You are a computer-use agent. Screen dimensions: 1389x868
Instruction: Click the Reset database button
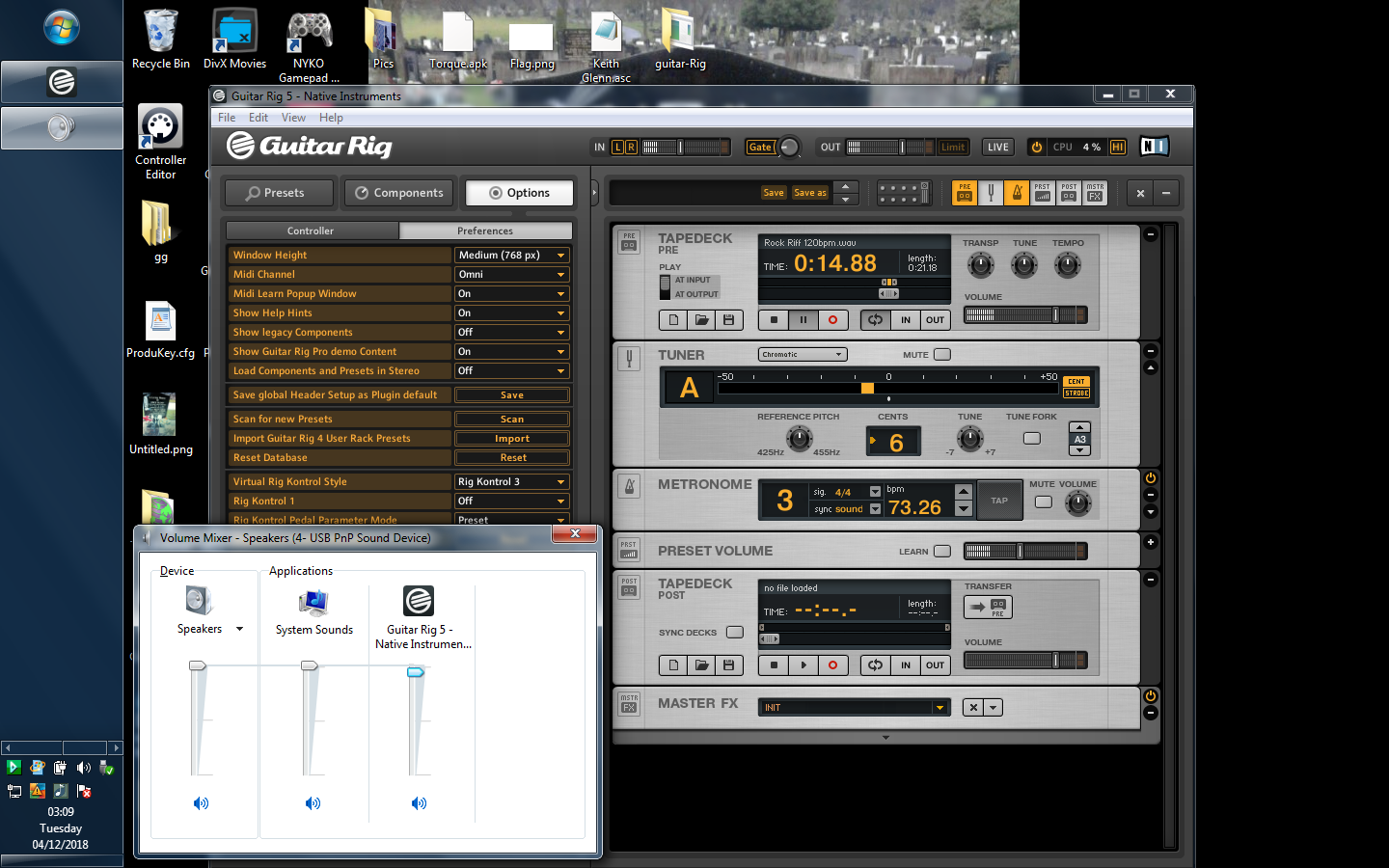[511, 458]
